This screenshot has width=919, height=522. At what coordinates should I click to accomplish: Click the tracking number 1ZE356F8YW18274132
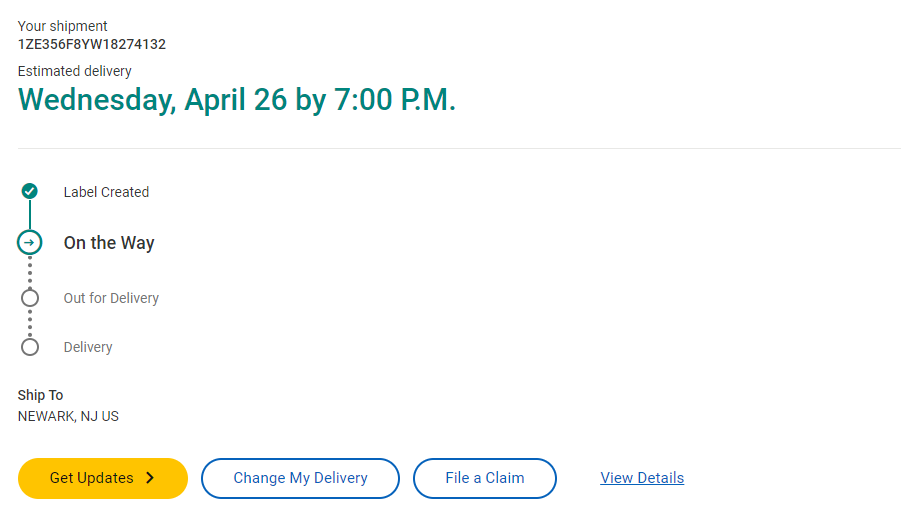(x=92, y=44)
